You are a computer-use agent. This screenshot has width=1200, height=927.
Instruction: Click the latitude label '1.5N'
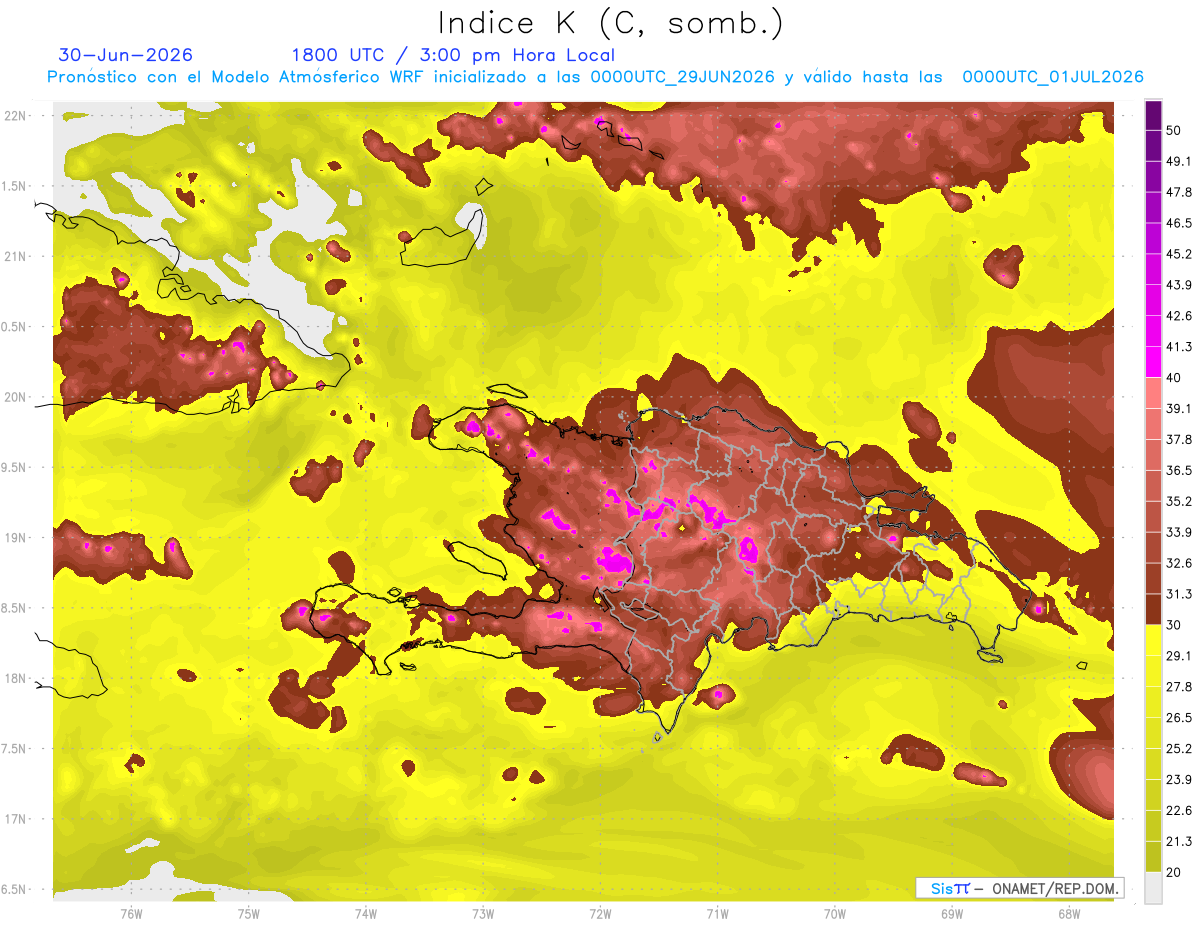click(x=15, y=186)
